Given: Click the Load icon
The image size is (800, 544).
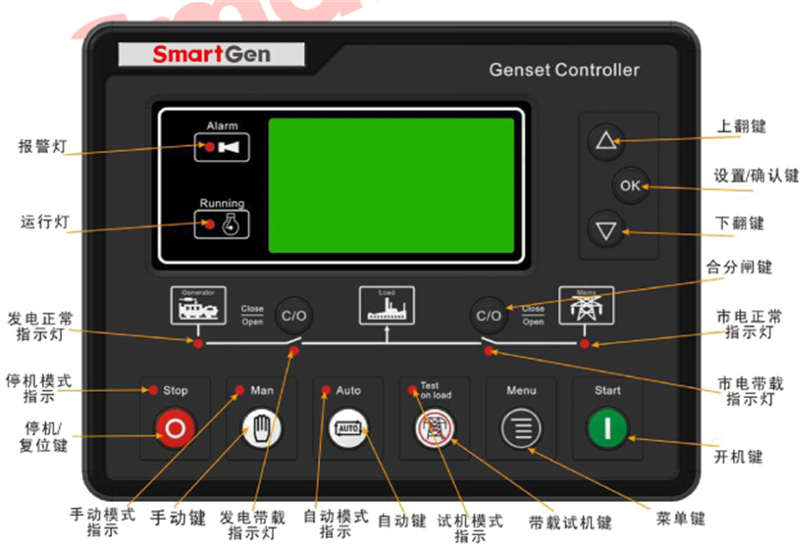Looking at the screenshot, I should coord(386,306).
